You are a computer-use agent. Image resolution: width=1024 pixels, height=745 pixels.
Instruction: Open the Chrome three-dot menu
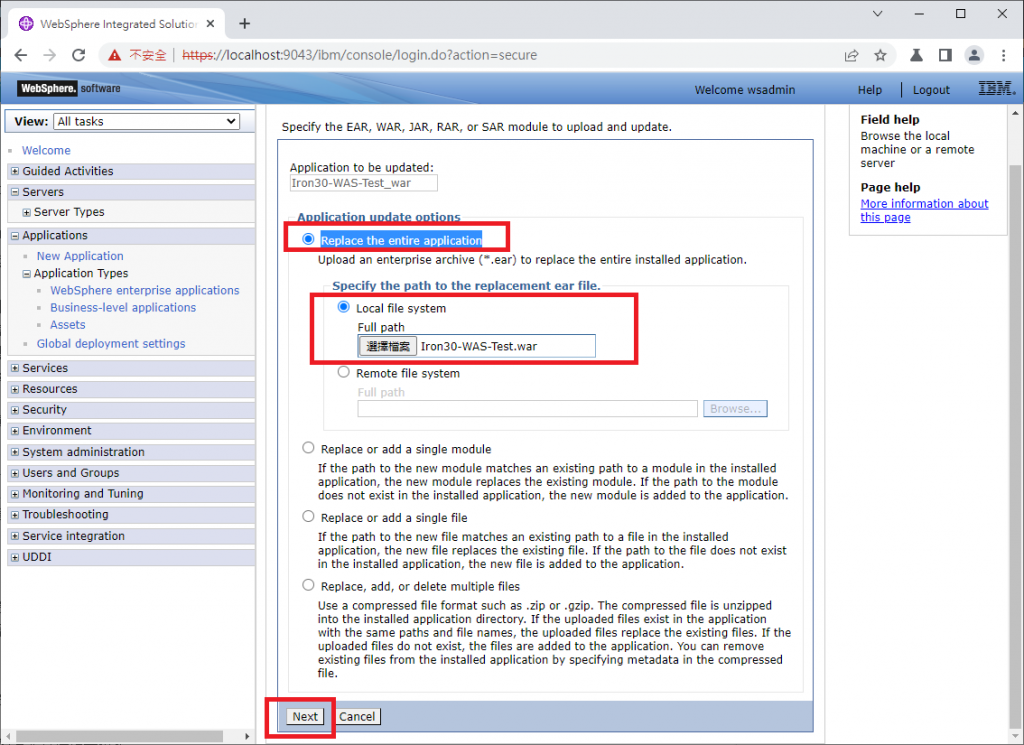click(x=1004, y=55)
